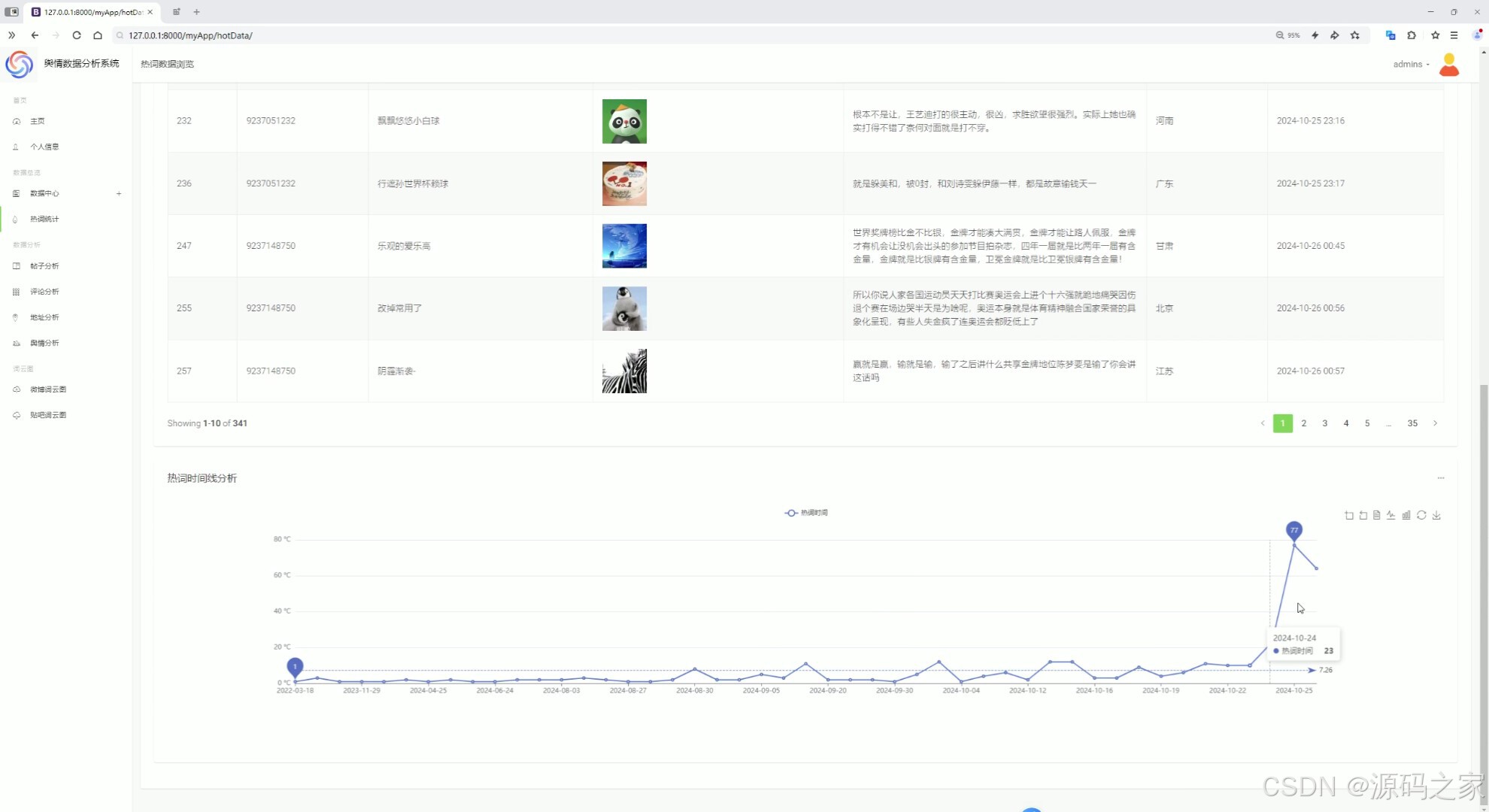This screenshot has width=1489, height=812.
Task: Open the chart data view icon
Action: (x=1377, y=515)
